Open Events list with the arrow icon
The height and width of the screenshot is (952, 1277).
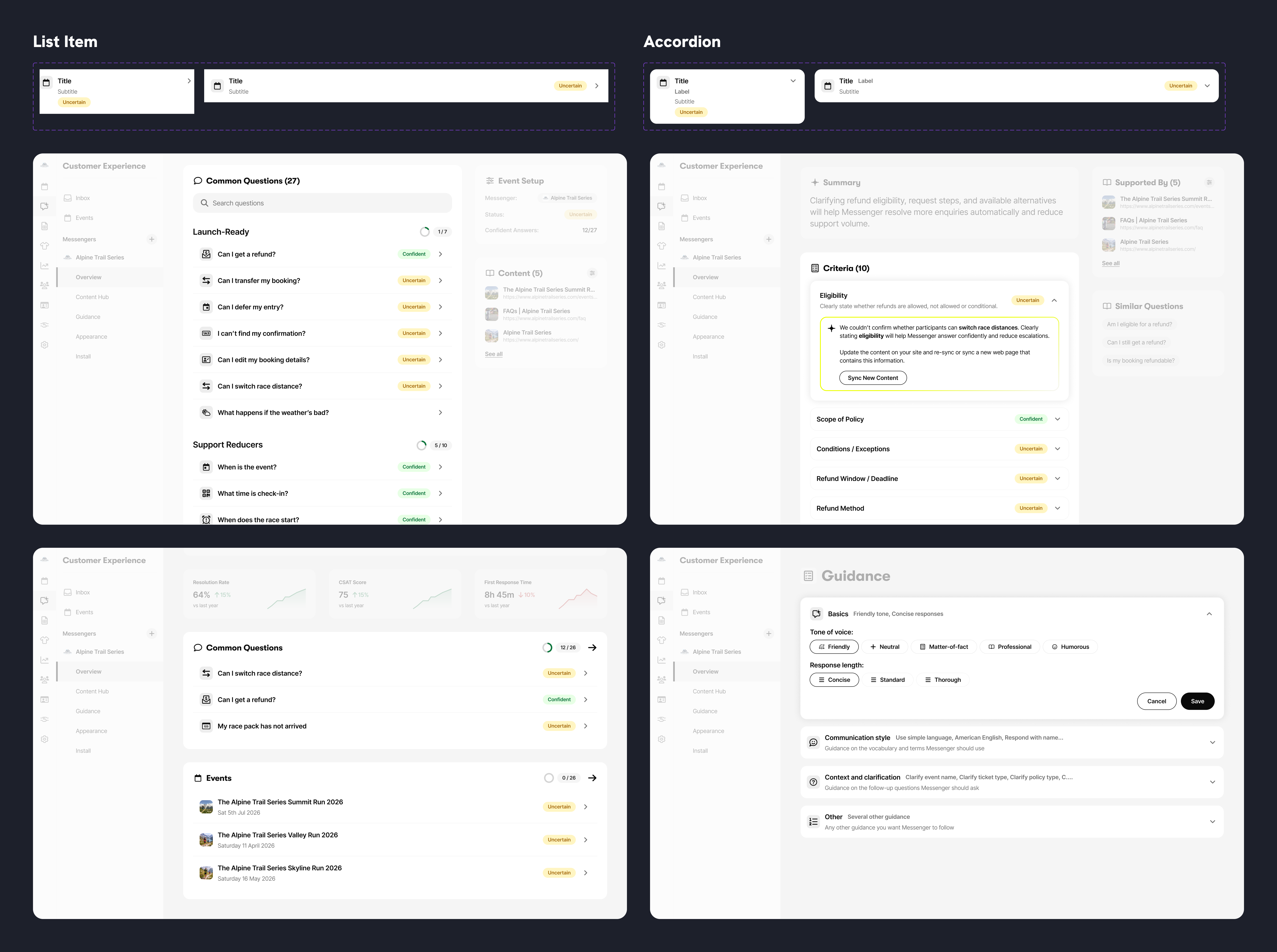click(592, 778)
